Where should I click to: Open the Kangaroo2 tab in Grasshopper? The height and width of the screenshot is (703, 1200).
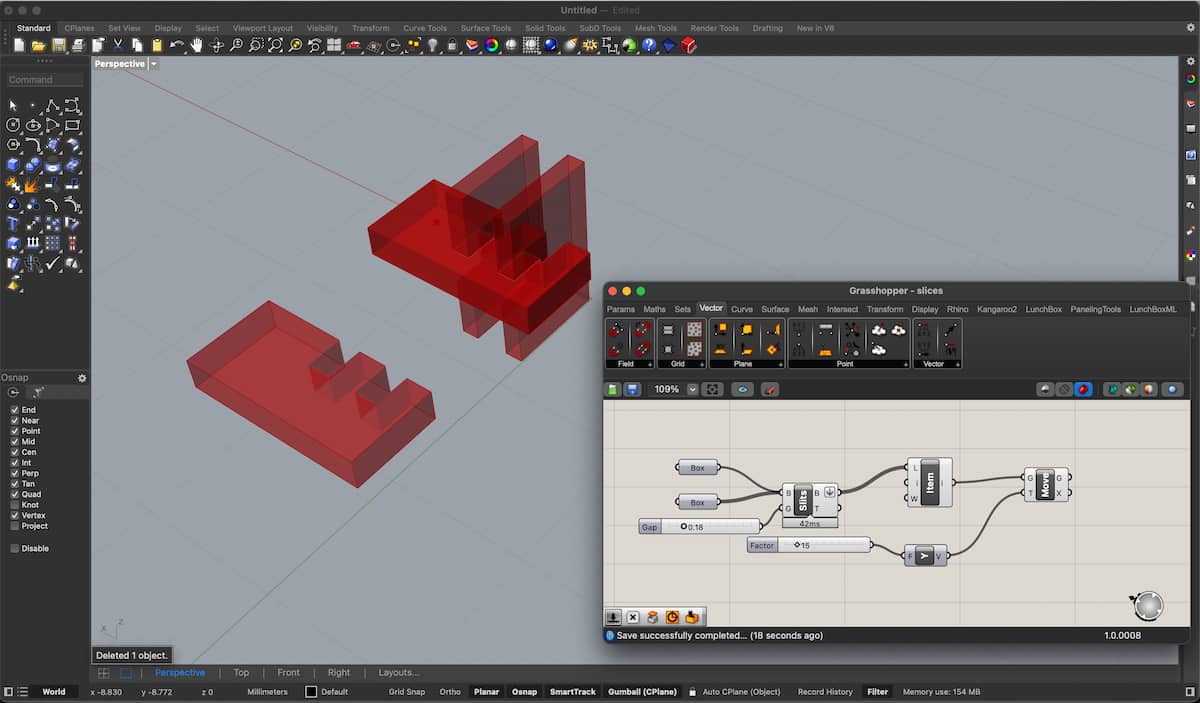[x=996, y=309]
